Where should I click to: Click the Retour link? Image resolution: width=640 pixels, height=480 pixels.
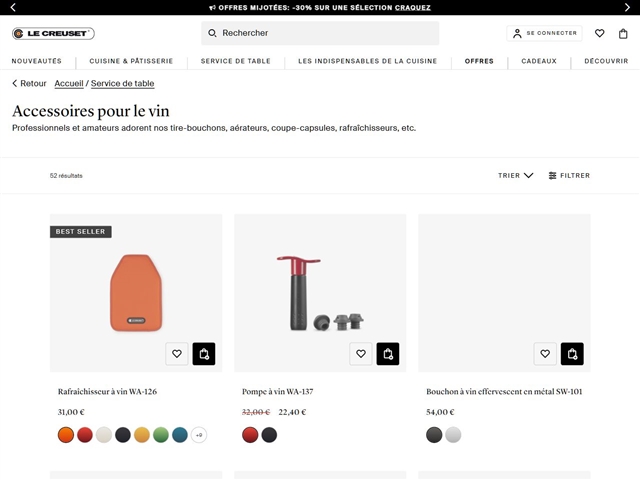(29, 83)
